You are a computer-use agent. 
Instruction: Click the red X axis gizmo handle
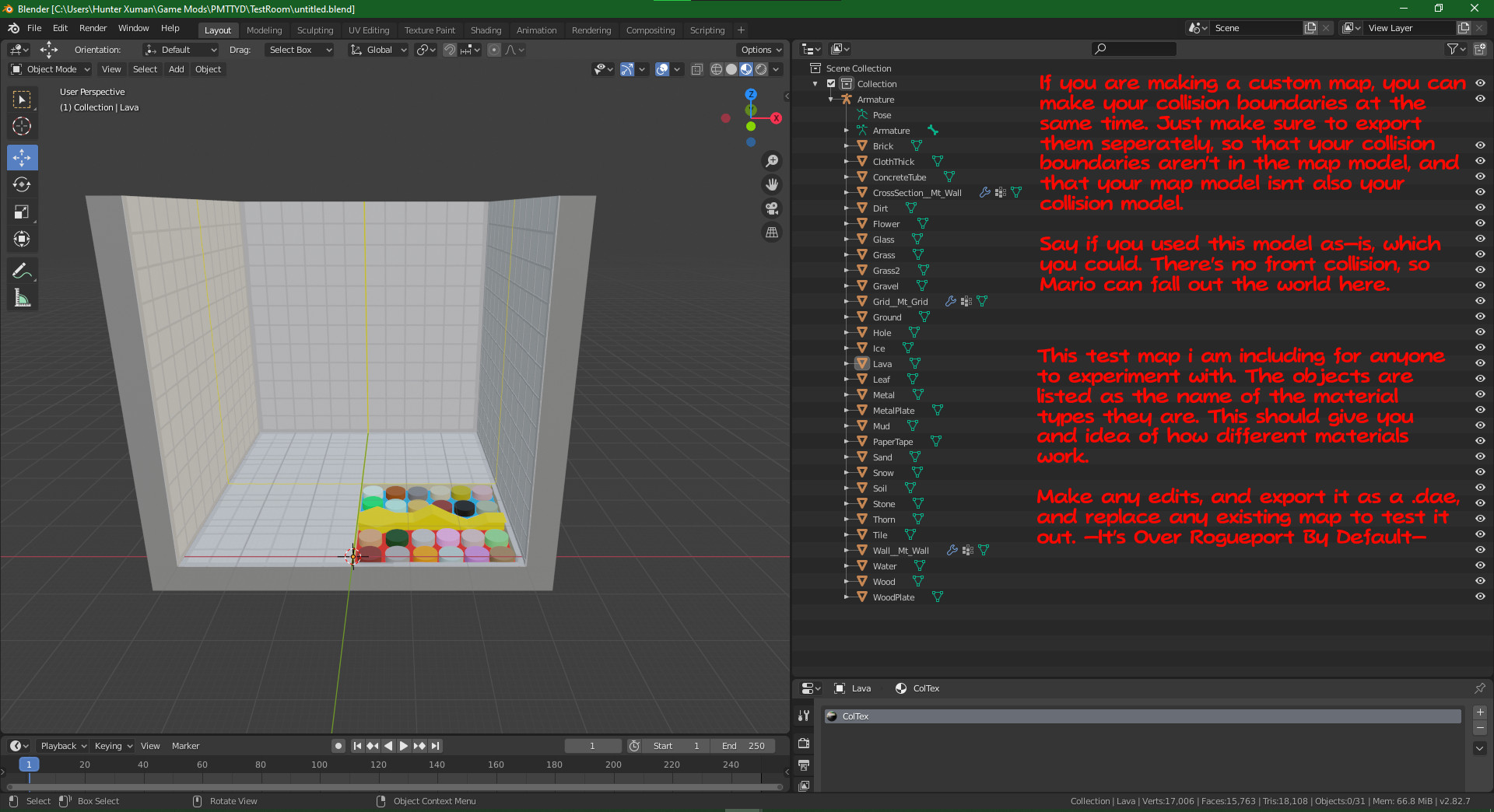(x=776, y=118)
